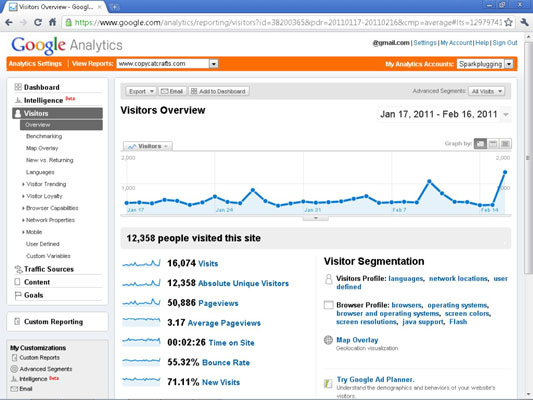Open Help link in header
Viewport: 533px width, 400px height.
click(x=482, y=43)
